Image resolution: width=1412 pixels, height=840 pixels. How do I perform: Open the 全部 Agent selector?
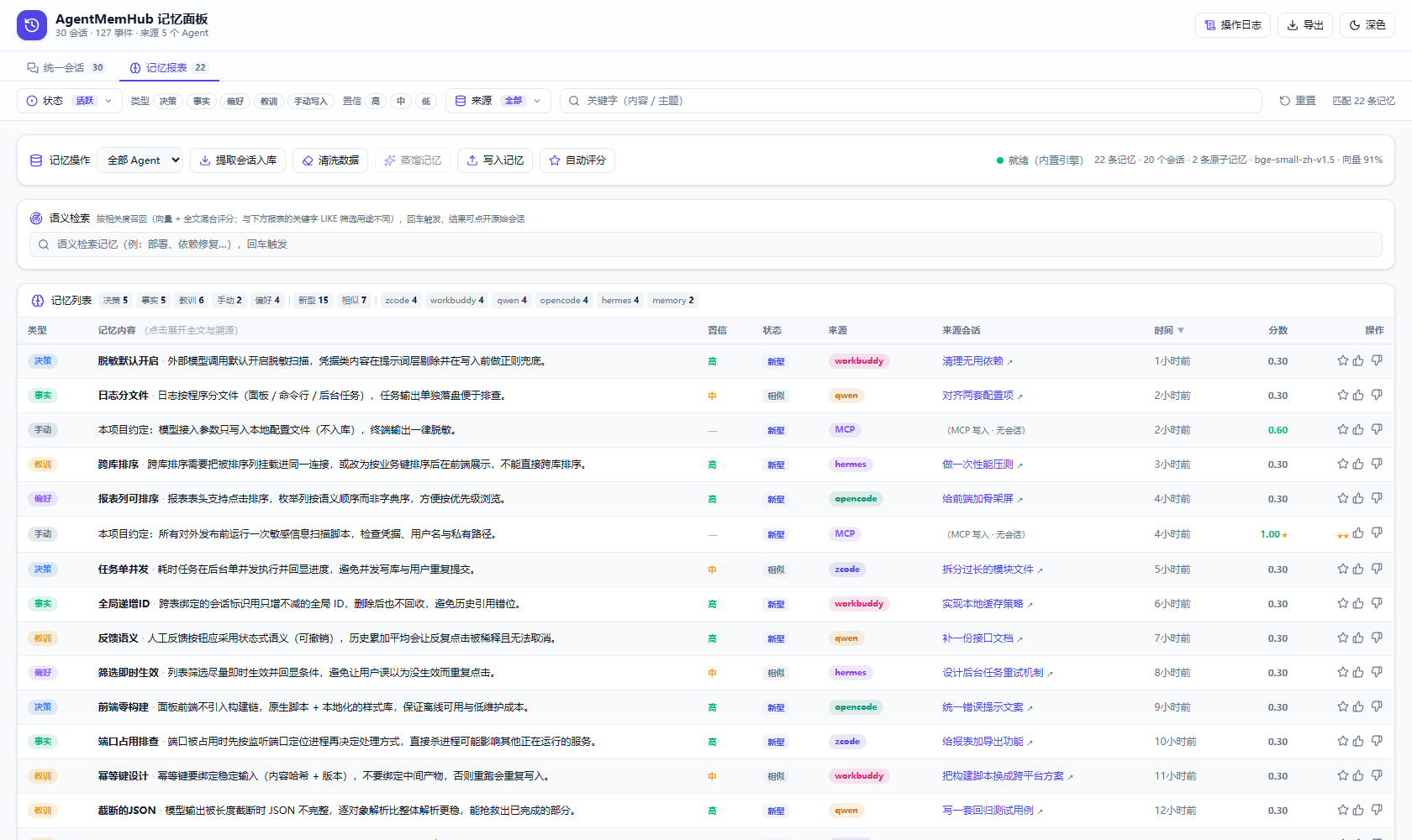click(140, 160)
